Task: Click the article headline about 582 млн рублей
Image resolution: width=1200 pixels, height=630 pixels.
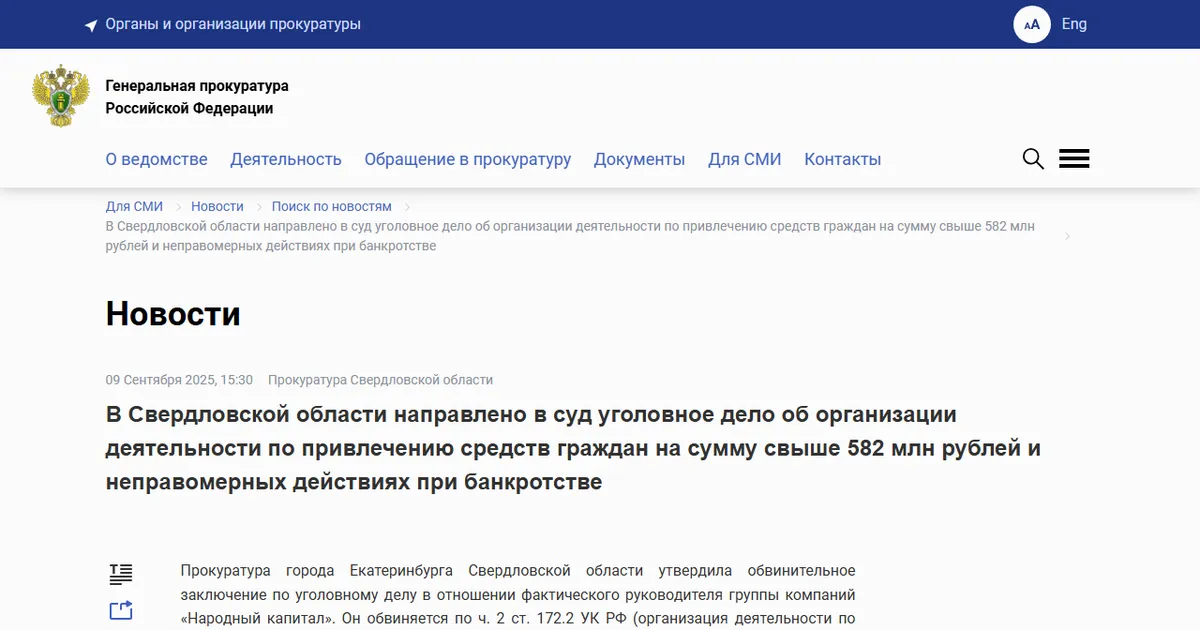Action: 573,448
